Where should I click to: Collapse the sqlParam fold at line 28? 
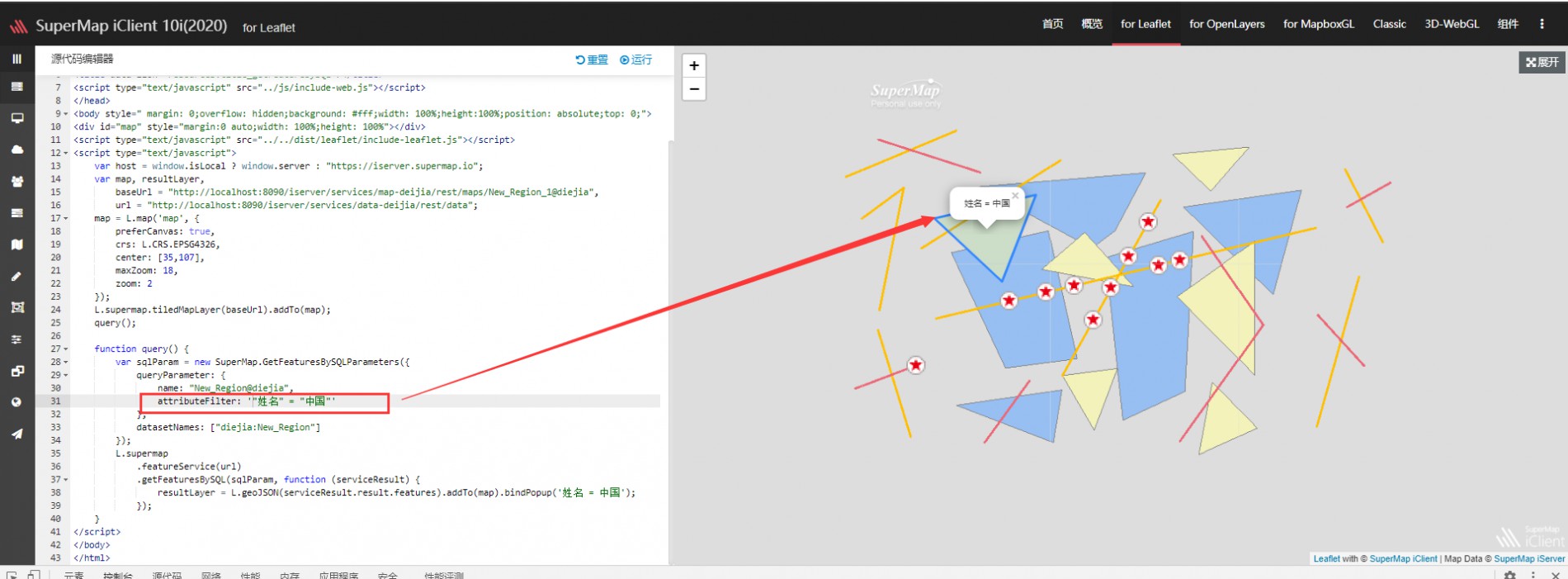66,362
